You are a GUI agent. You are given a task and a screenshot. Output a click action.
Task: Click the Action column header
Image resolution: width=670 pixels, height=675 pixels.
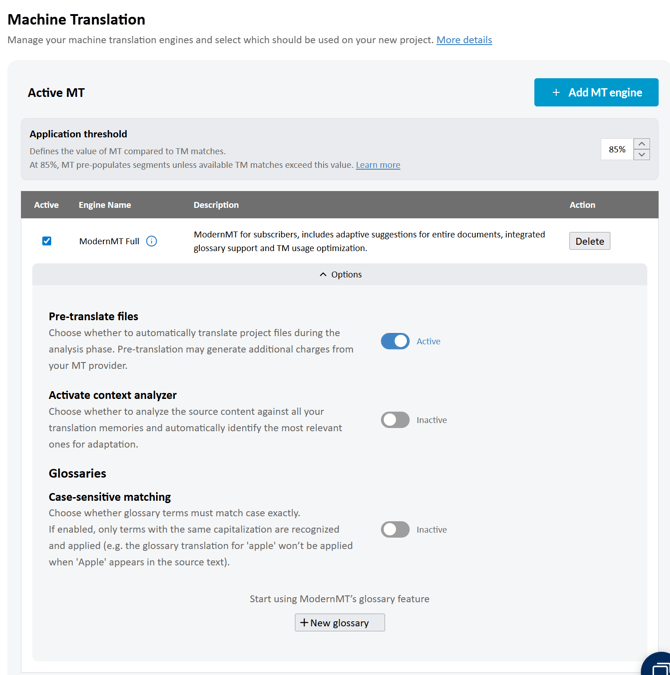(582, 205)
